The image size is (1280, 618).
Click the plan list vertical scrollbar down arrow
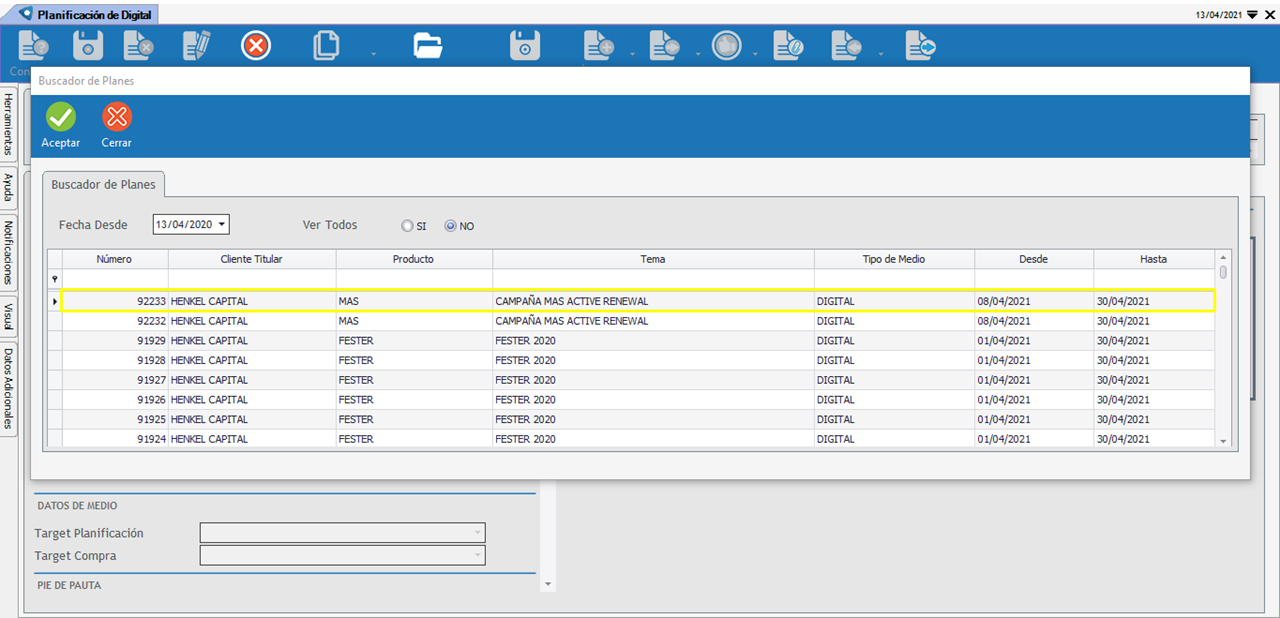(1223, 440)
